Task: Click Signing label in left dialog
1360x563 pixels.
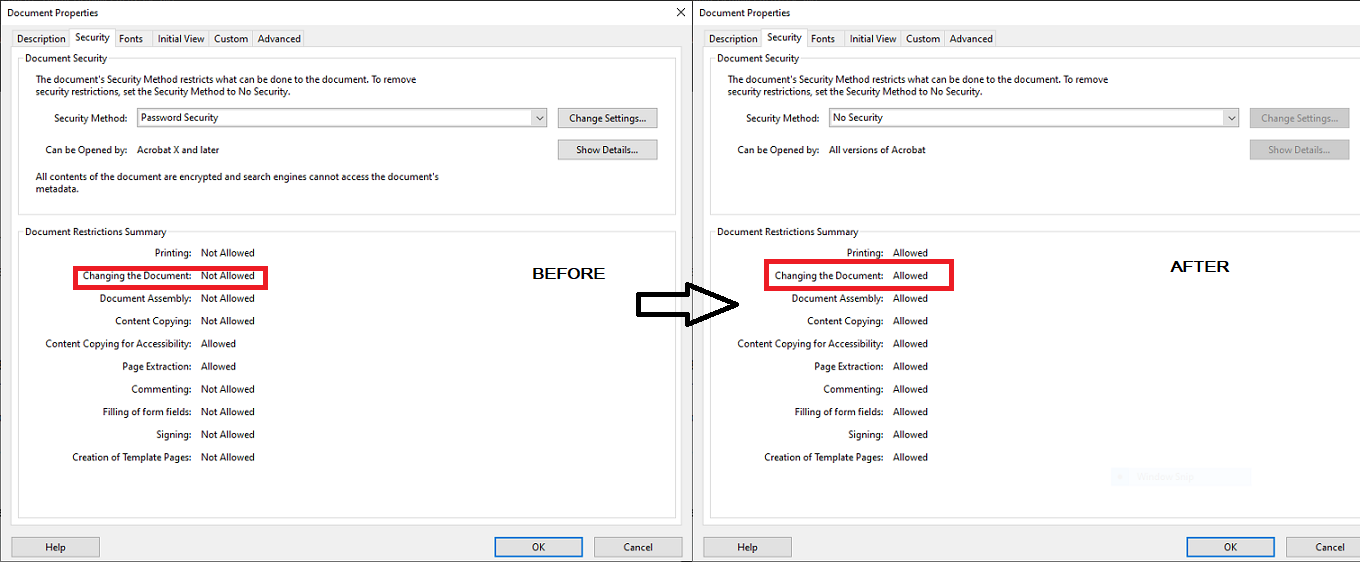Action: click(174, 435)
